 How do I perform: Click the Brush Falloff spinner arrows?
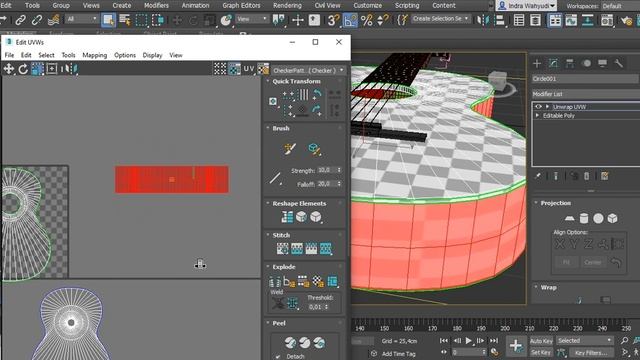point(339,184)
